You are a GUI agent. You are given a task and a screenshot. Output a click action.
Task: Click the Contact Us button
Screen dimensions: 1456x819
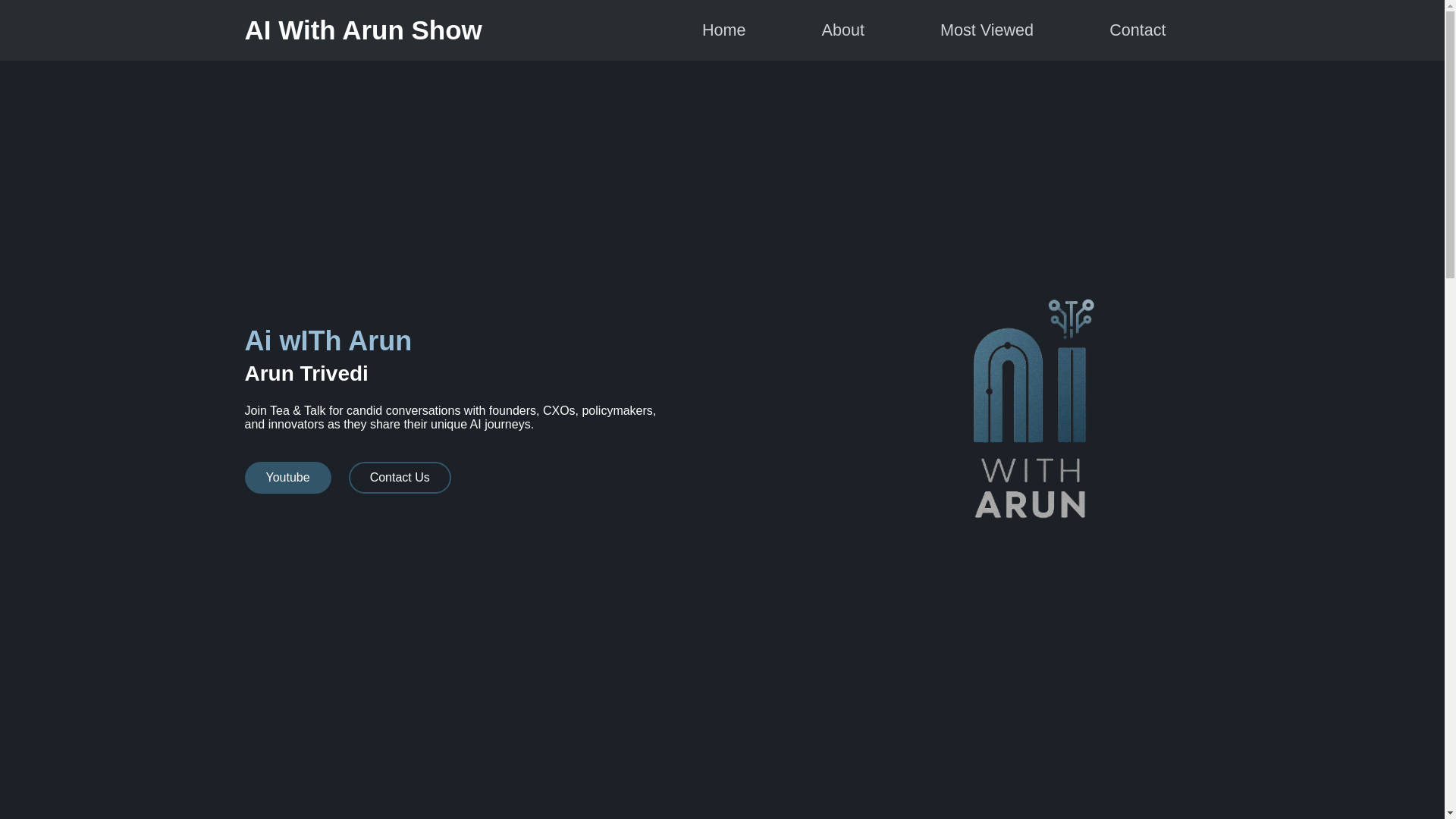pyautogui.click(x=400, y=478)
